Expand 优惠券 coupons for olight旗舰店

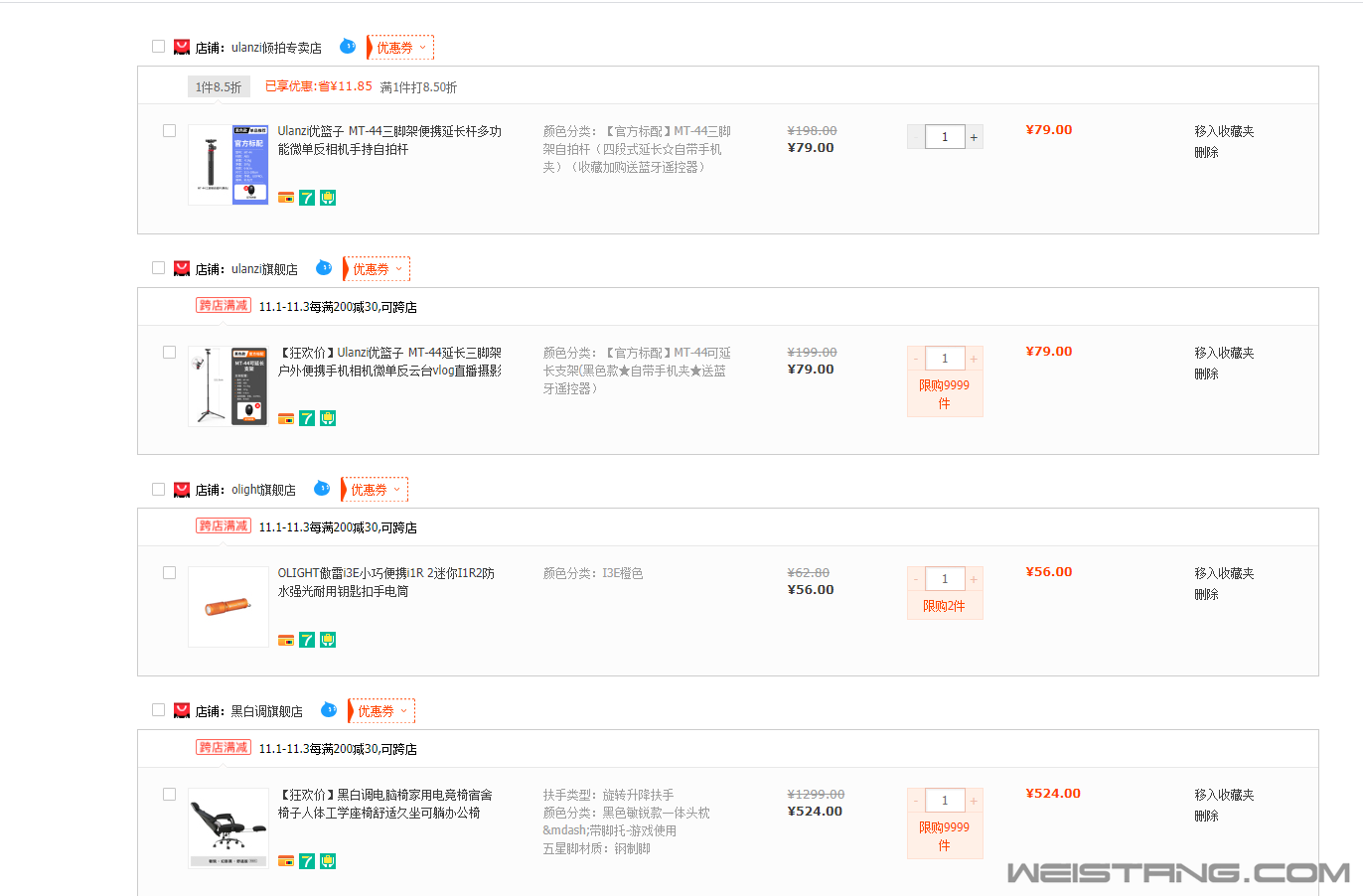pyautogui.click(x=376, y=489)
